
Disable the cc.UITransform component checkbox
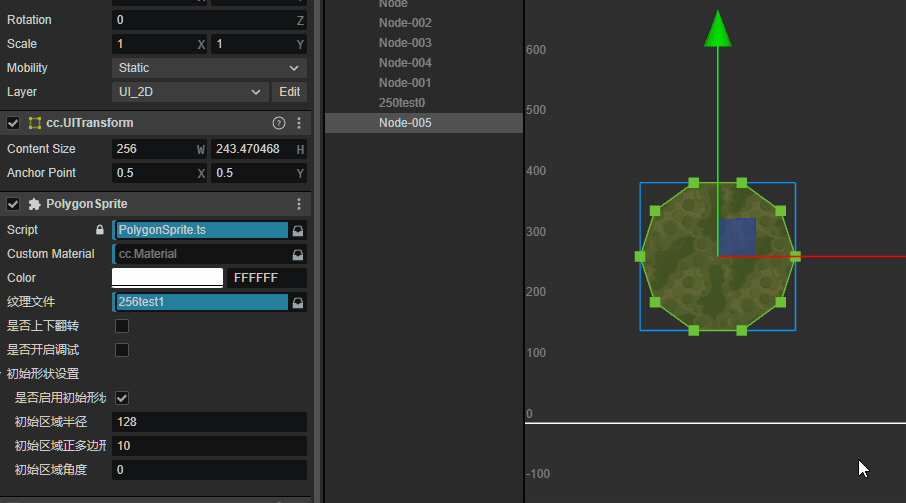tap(13, 123)
